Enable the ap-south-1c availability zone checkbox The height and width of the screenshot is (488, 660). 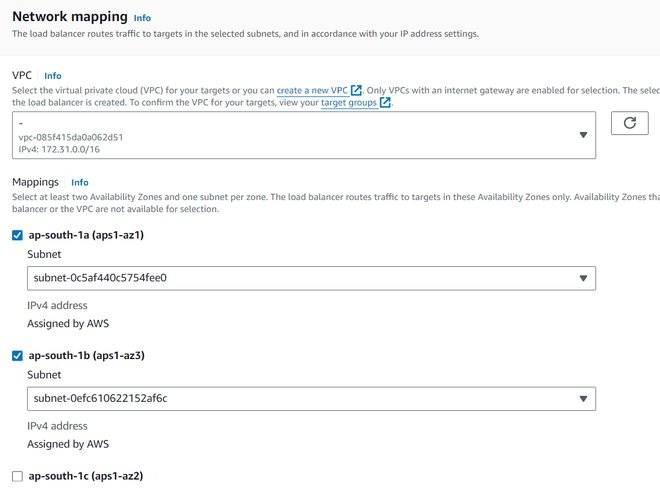tap(17, 477)
